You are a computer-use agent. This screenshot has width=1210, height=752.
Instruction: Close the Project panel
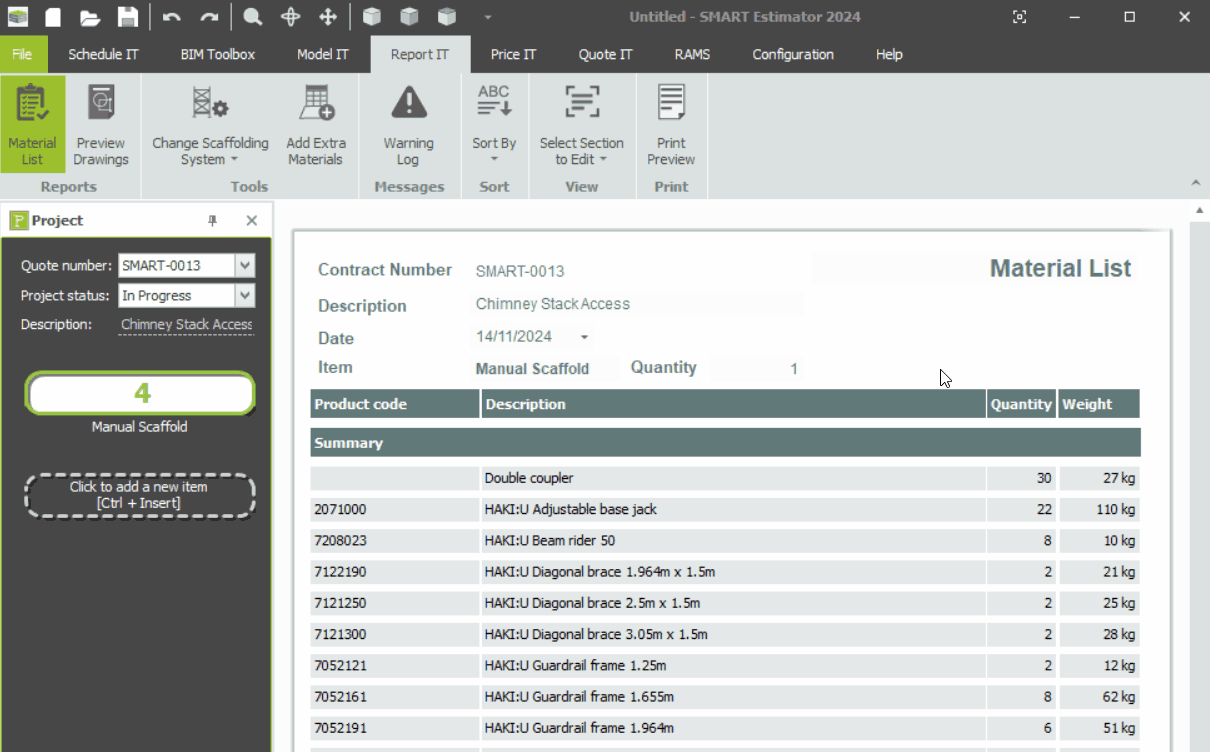(x=252, y=220)
